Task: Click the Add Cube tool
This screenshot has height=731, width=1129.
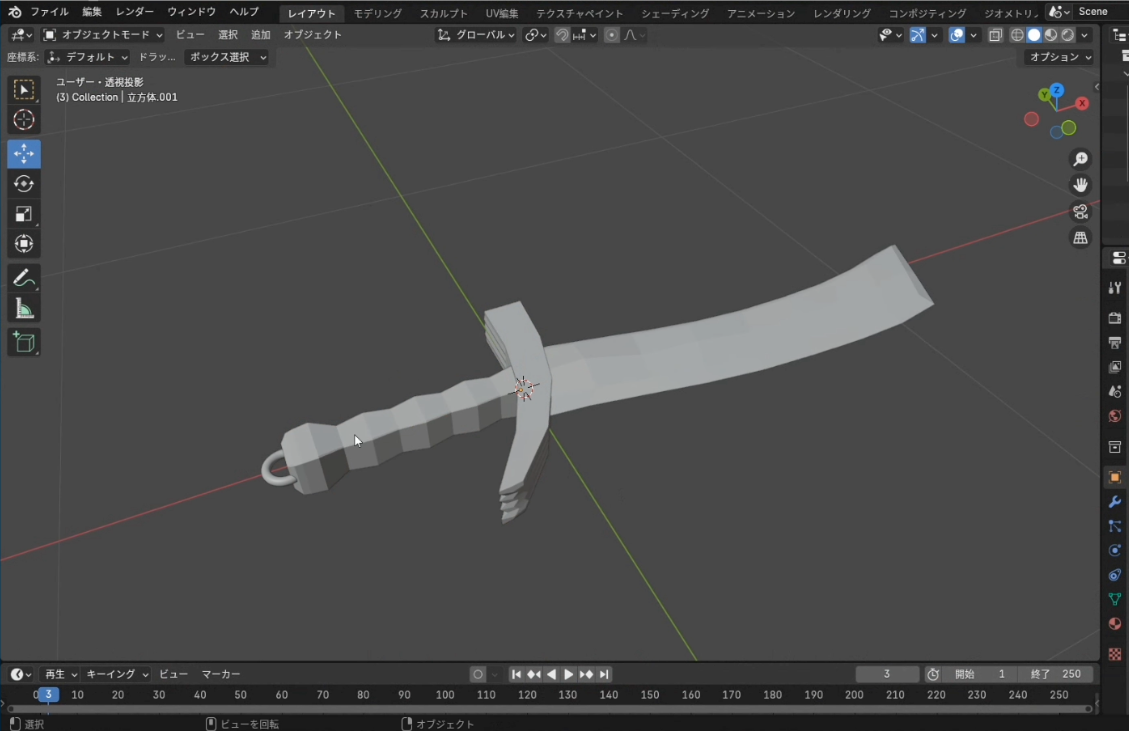Action: pos(24,343)
